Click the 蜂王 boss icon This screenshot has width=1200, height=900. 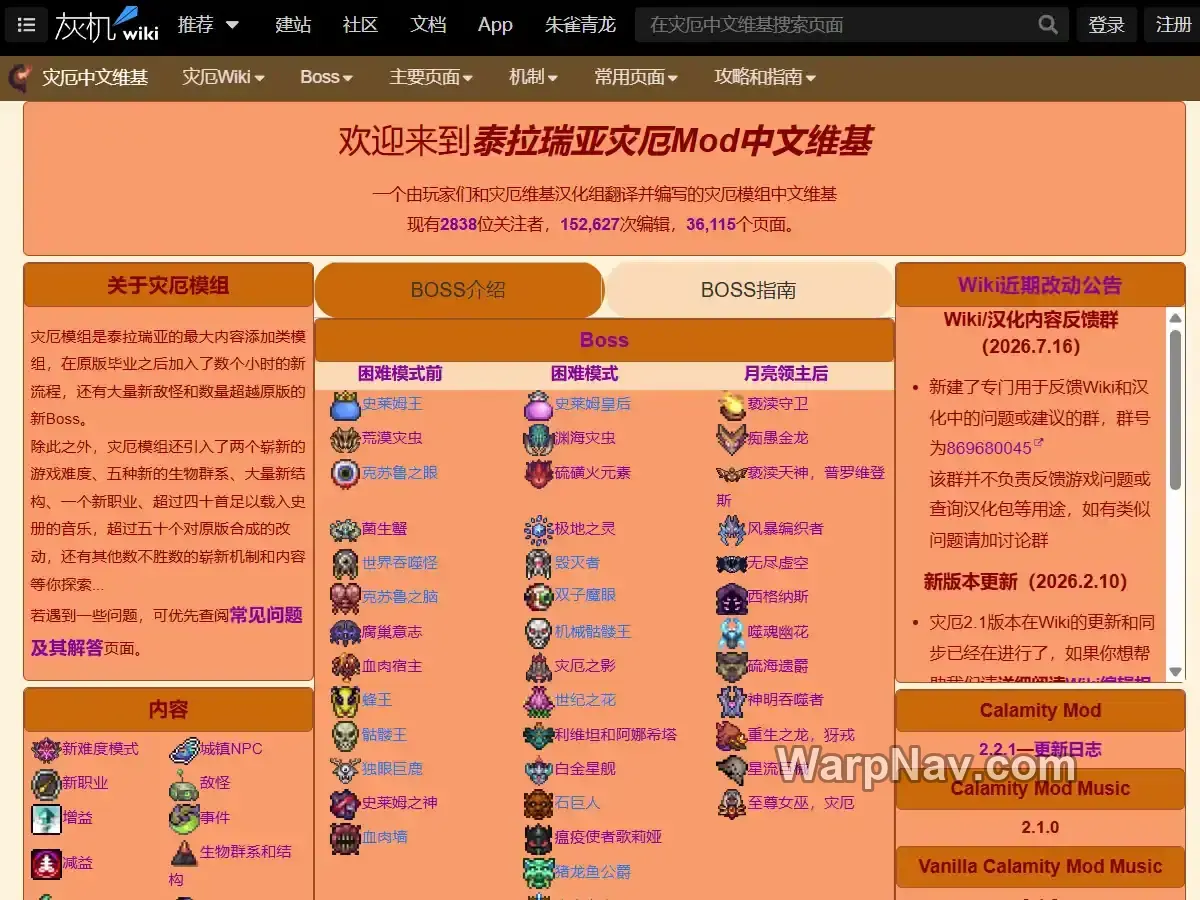[x=345, y=700]
